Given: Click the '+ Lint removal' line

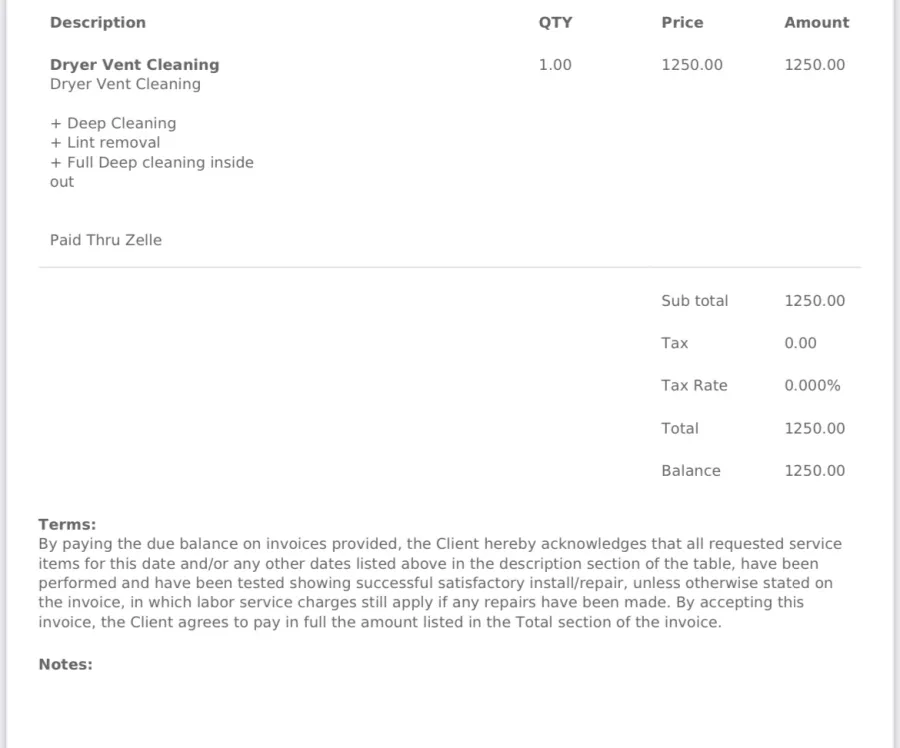Looking at the screenshot, I should click(105, 142).
